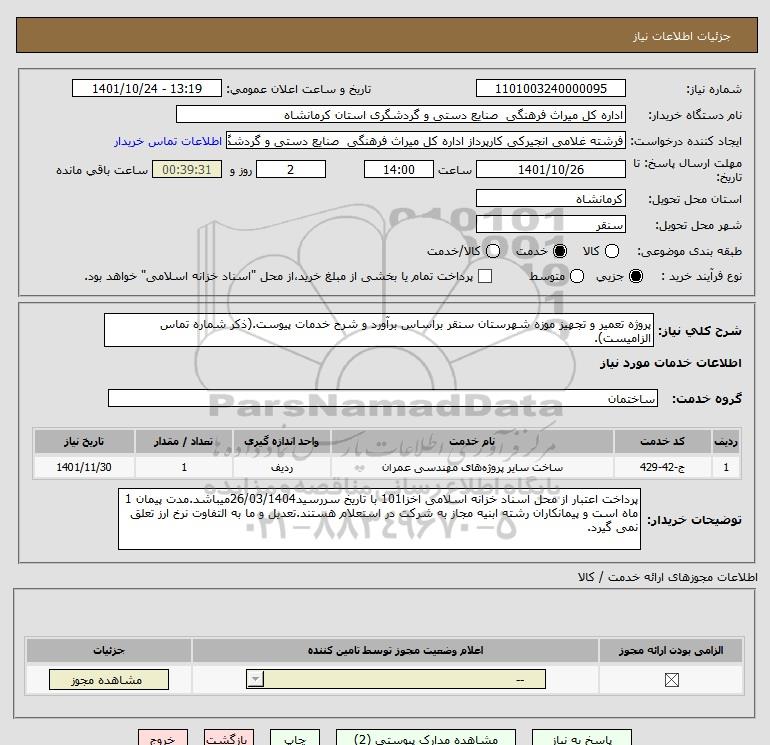The width and height of the screenshot is (770, 745).
Task: Click the response deadline date 1401/10/26
Action: tap(550, 169)
